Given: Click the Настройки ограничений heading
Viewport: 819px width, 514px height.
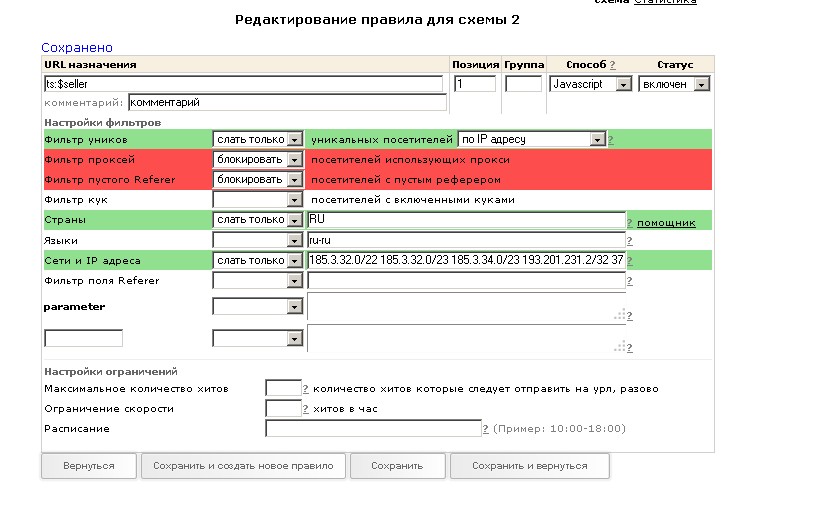Looking at the screenshot, I should coord(111,372).
